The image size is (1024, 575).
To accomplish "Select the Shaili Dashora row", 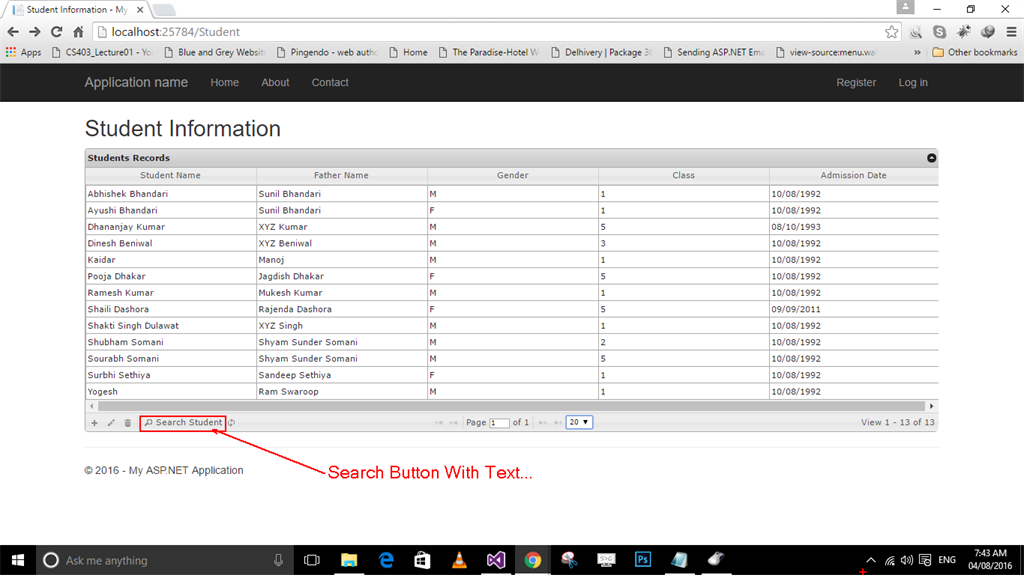I will tap(511, 309).
